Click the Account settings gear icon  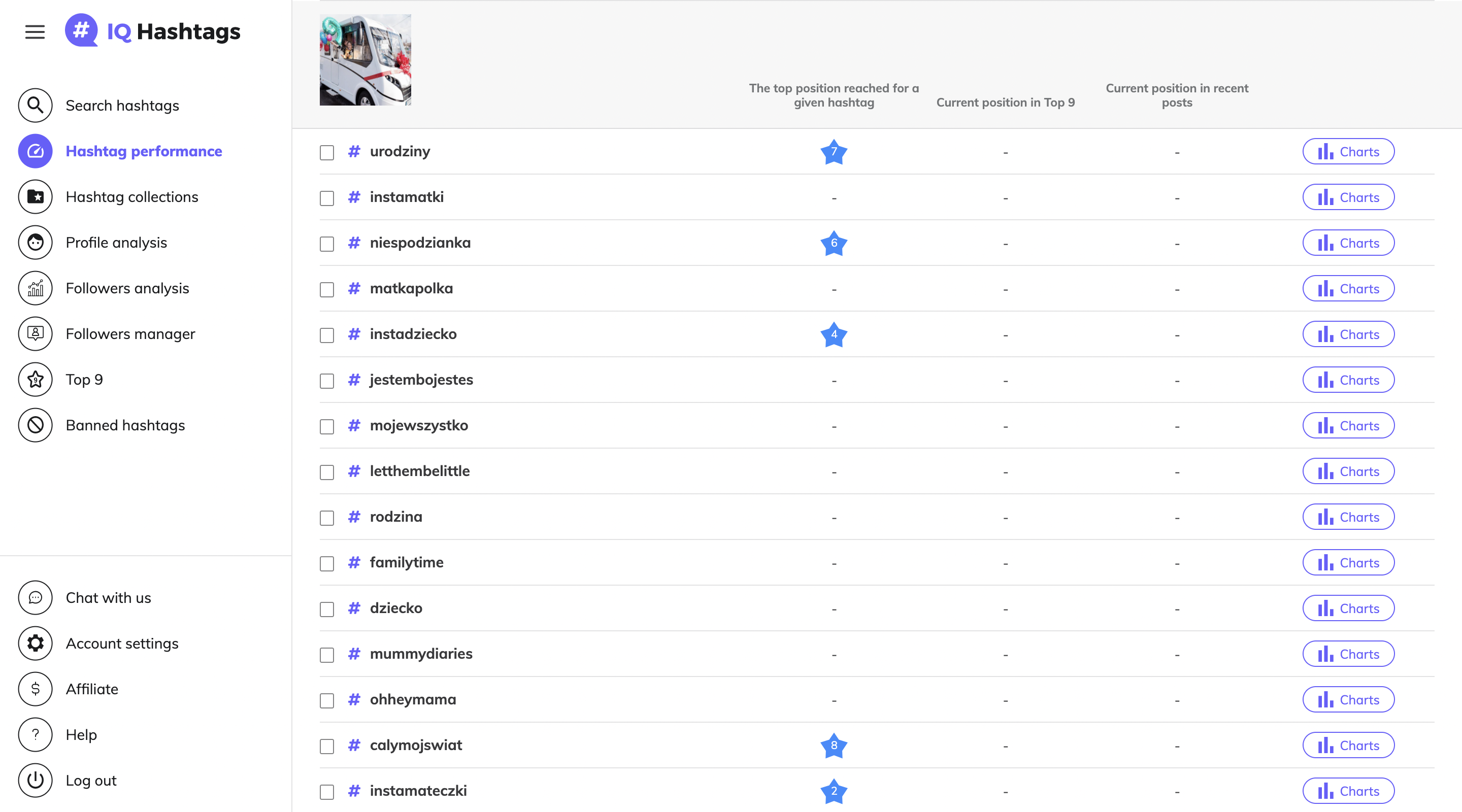[35, 644]
